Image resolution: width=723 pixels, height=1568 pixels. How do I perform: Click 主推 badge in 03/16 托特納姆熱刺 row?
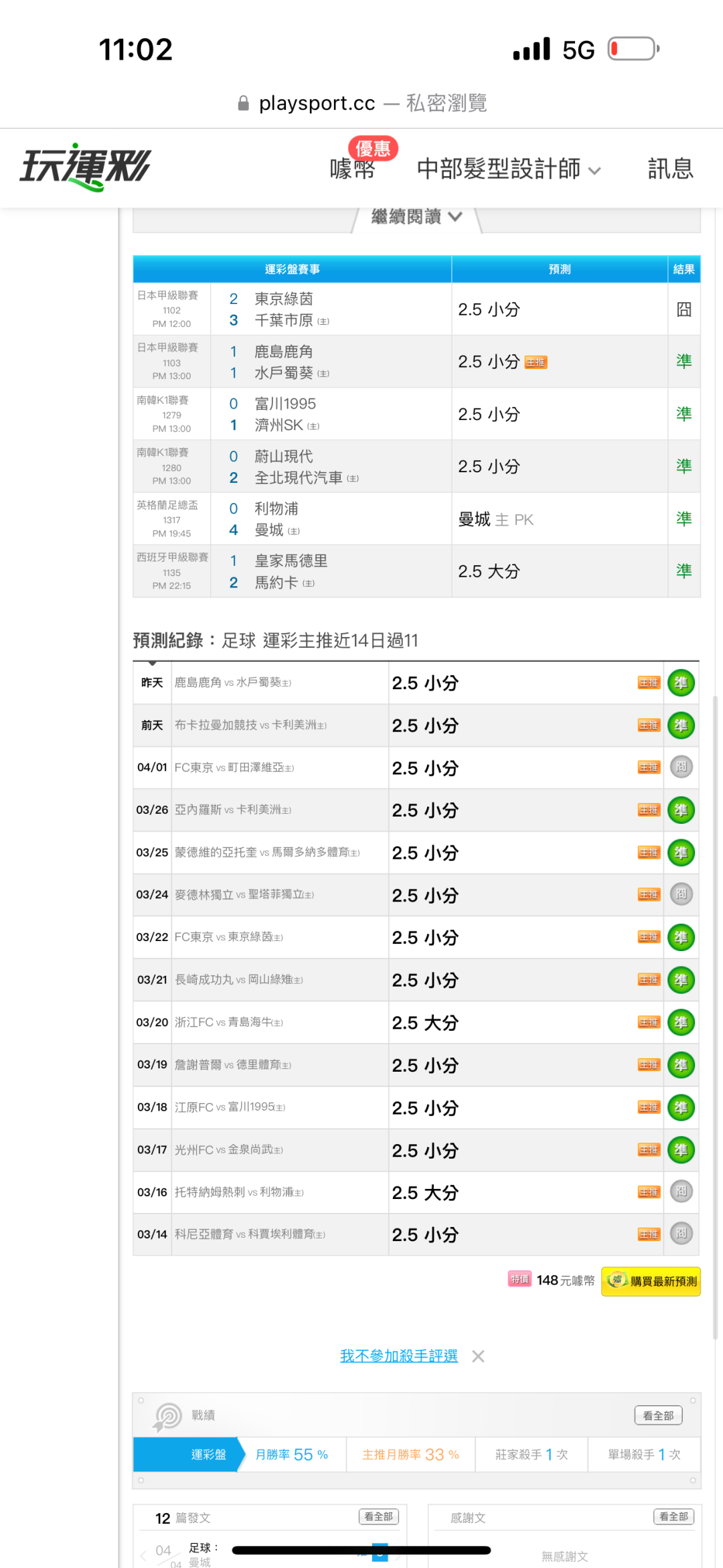point(649,1192)
